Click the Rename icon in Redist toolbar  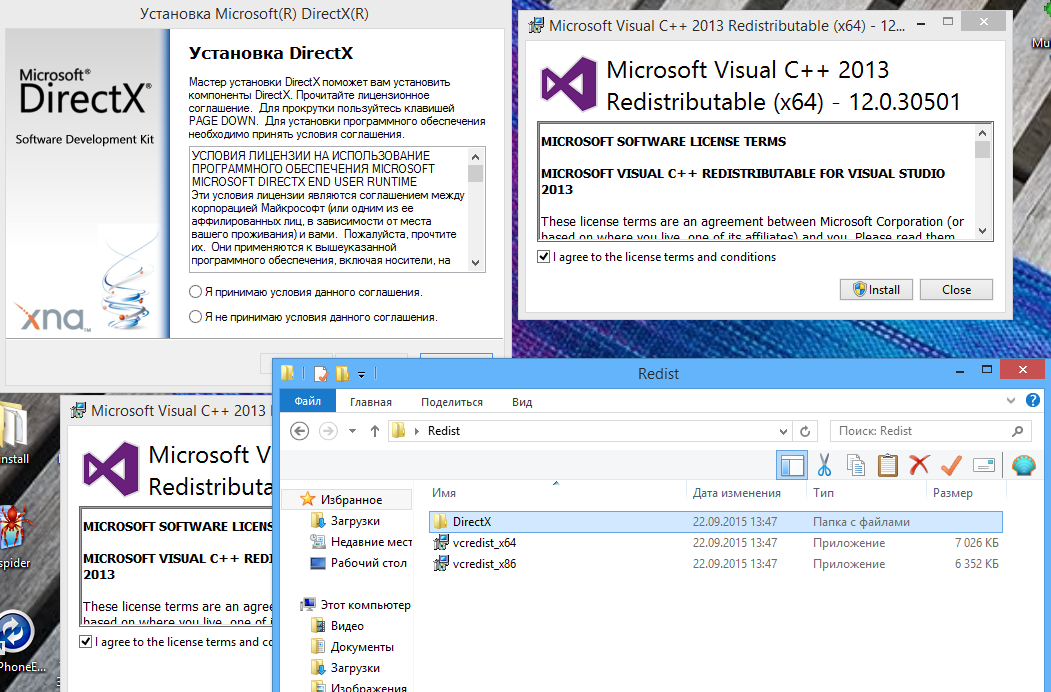pyautogui.click(x=983, y=465)
